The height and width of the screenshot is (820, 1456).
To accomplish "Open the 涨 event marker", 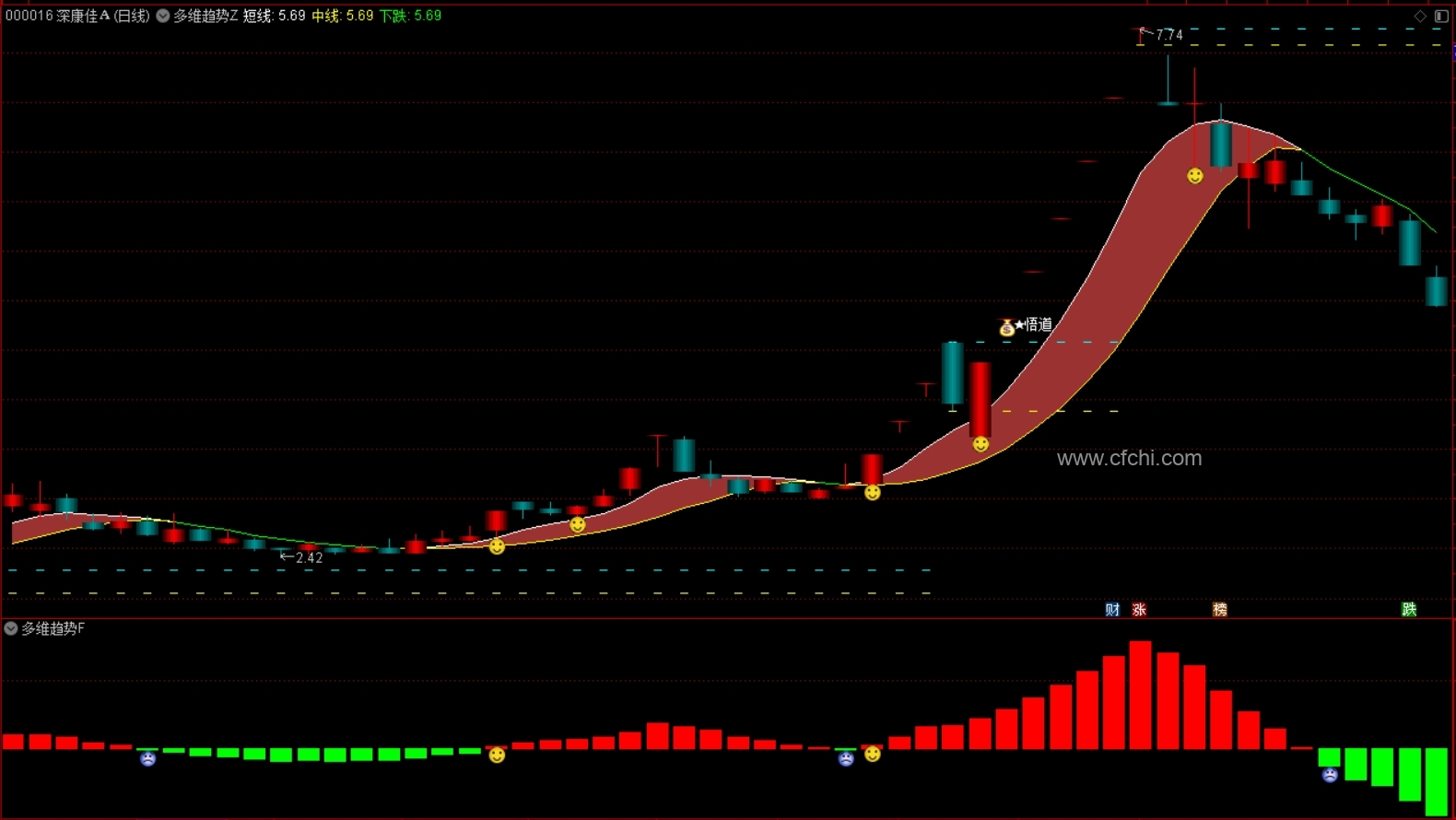I will (x=1139, y=609).
